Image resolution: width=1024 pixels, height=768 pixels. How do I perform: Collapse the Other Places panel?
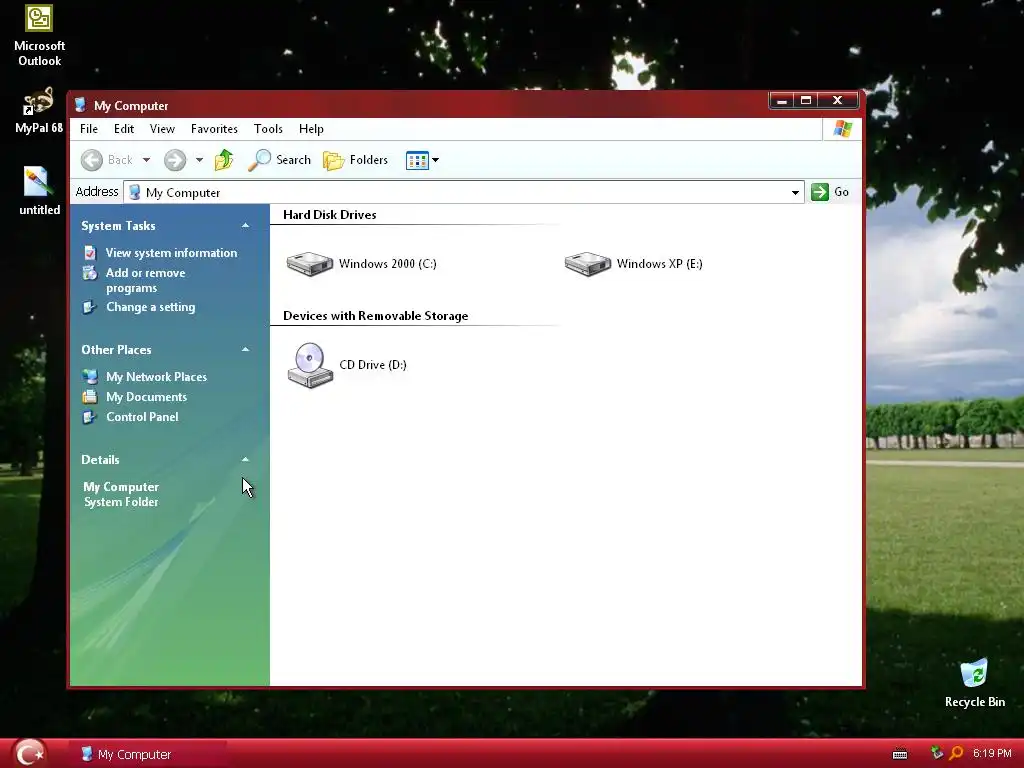[246, 350]
